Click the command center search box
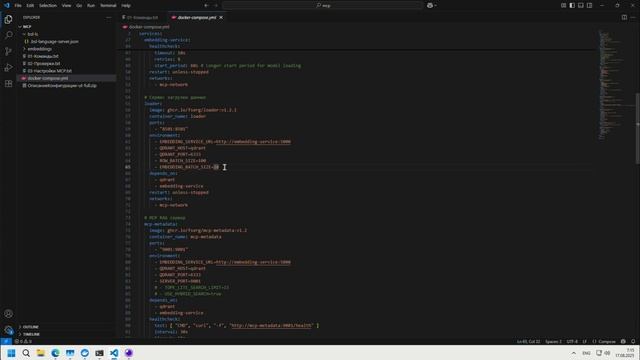This screenshot has width=640, height=360. pyautogui.click(x=322, y=5)
